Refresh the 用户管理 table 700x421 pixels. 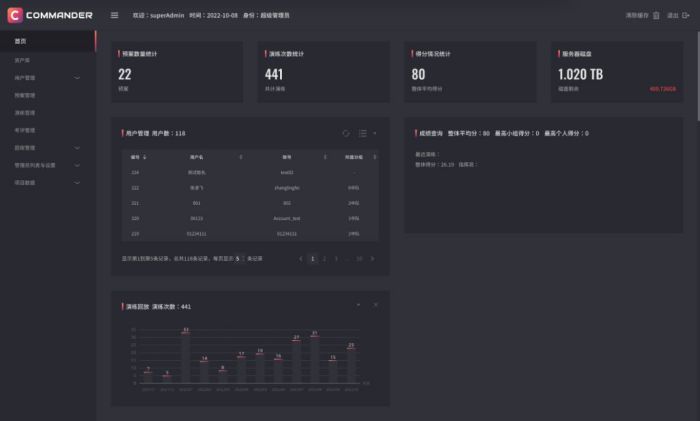(346, 132)
